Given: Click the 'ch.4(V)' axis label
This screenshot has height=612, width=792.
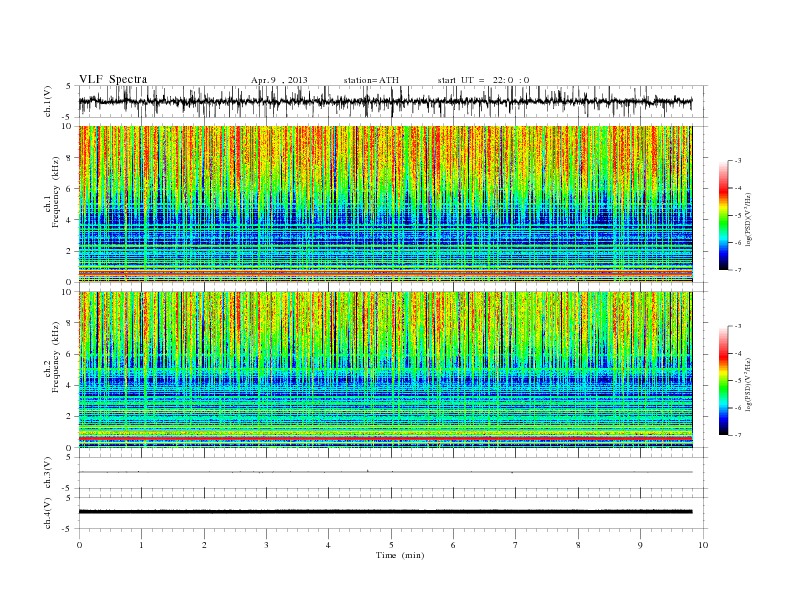Looking at the screenshot, I should pos(48,513).
